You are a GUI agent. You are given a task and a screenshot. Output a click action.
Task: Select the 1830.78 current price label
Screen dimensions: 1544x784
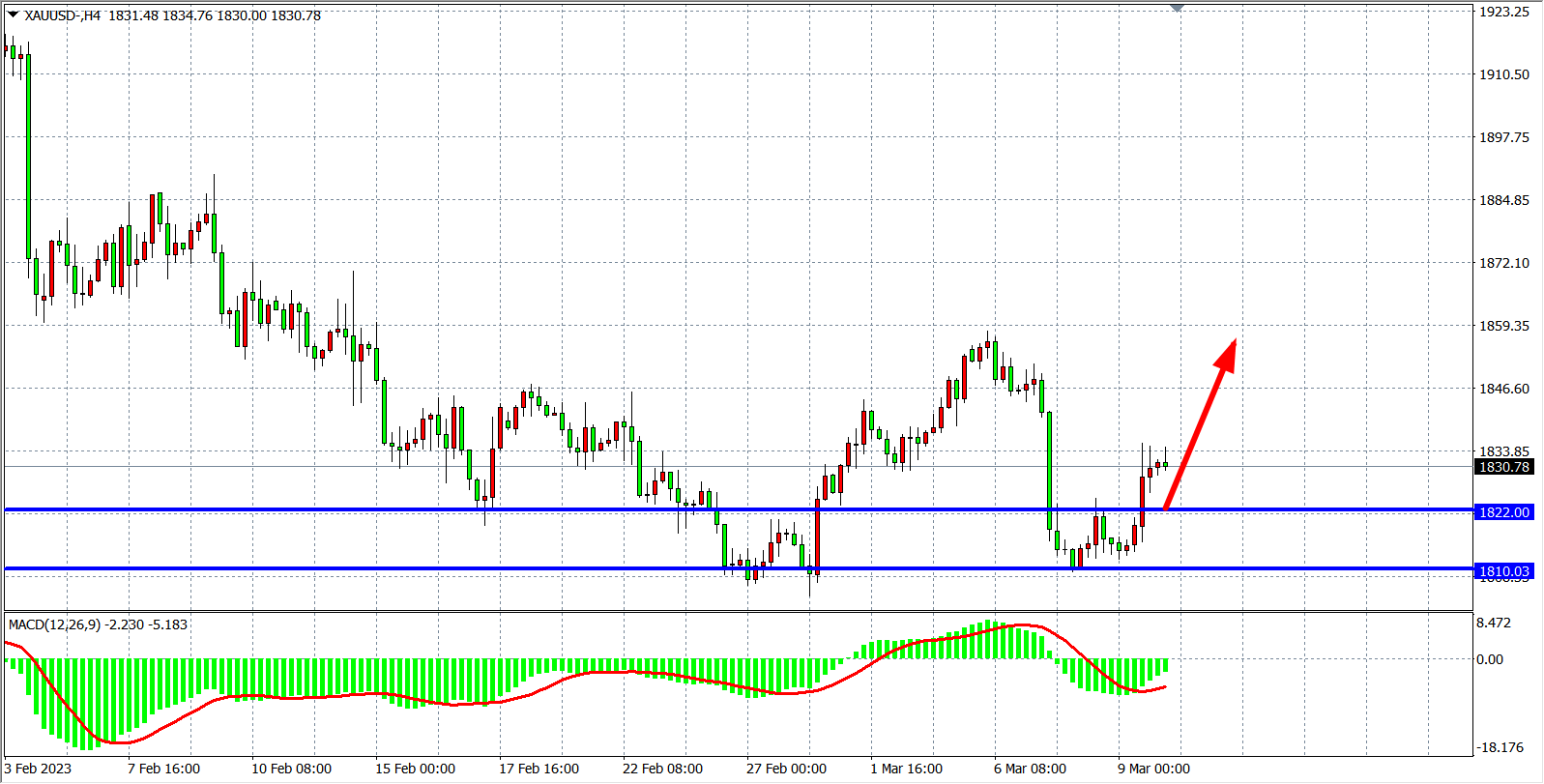coord(1504,467)
